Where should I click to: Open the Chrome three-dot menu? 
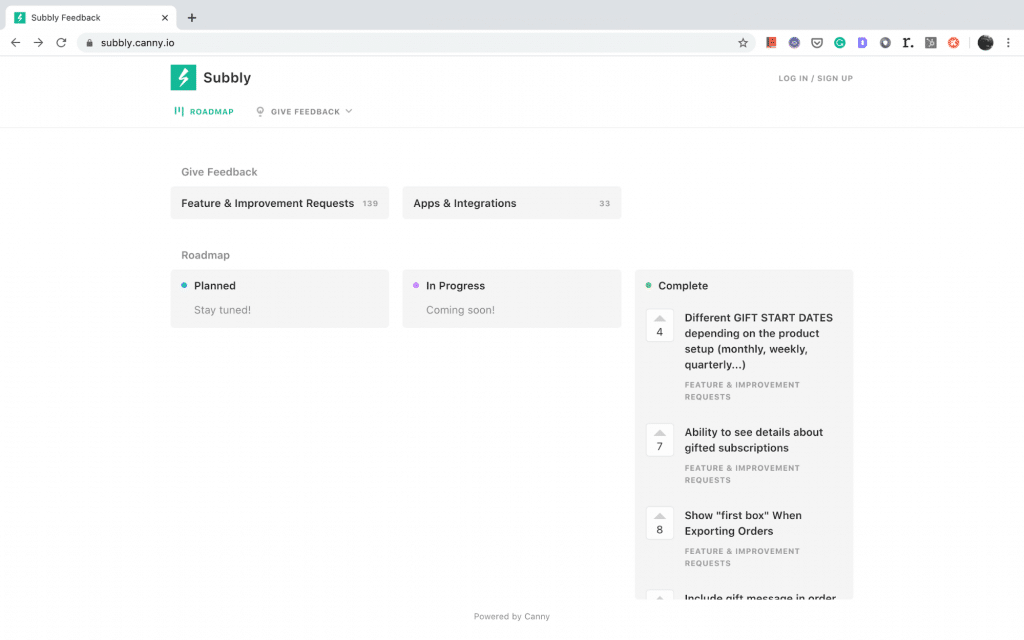point(1008,43)
